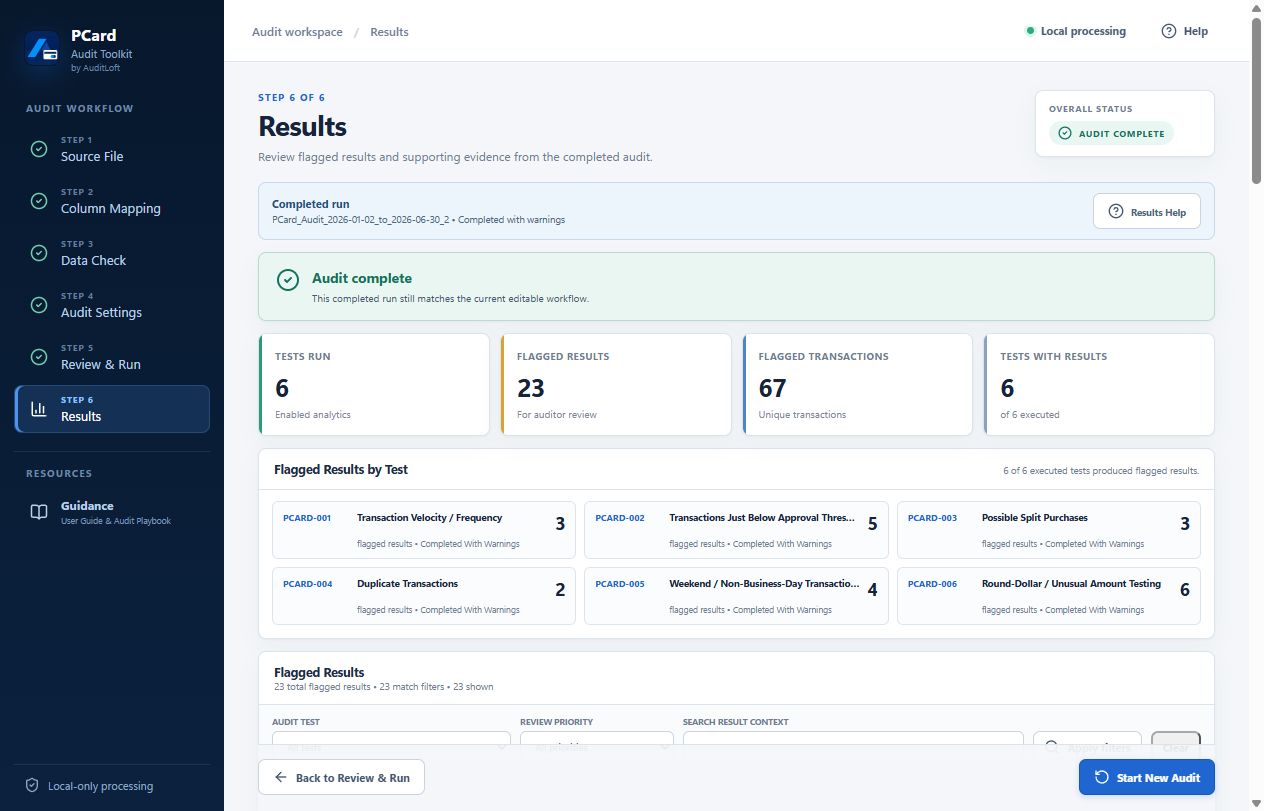Click the refresh icon in Start New Audit

point(1102,777)
